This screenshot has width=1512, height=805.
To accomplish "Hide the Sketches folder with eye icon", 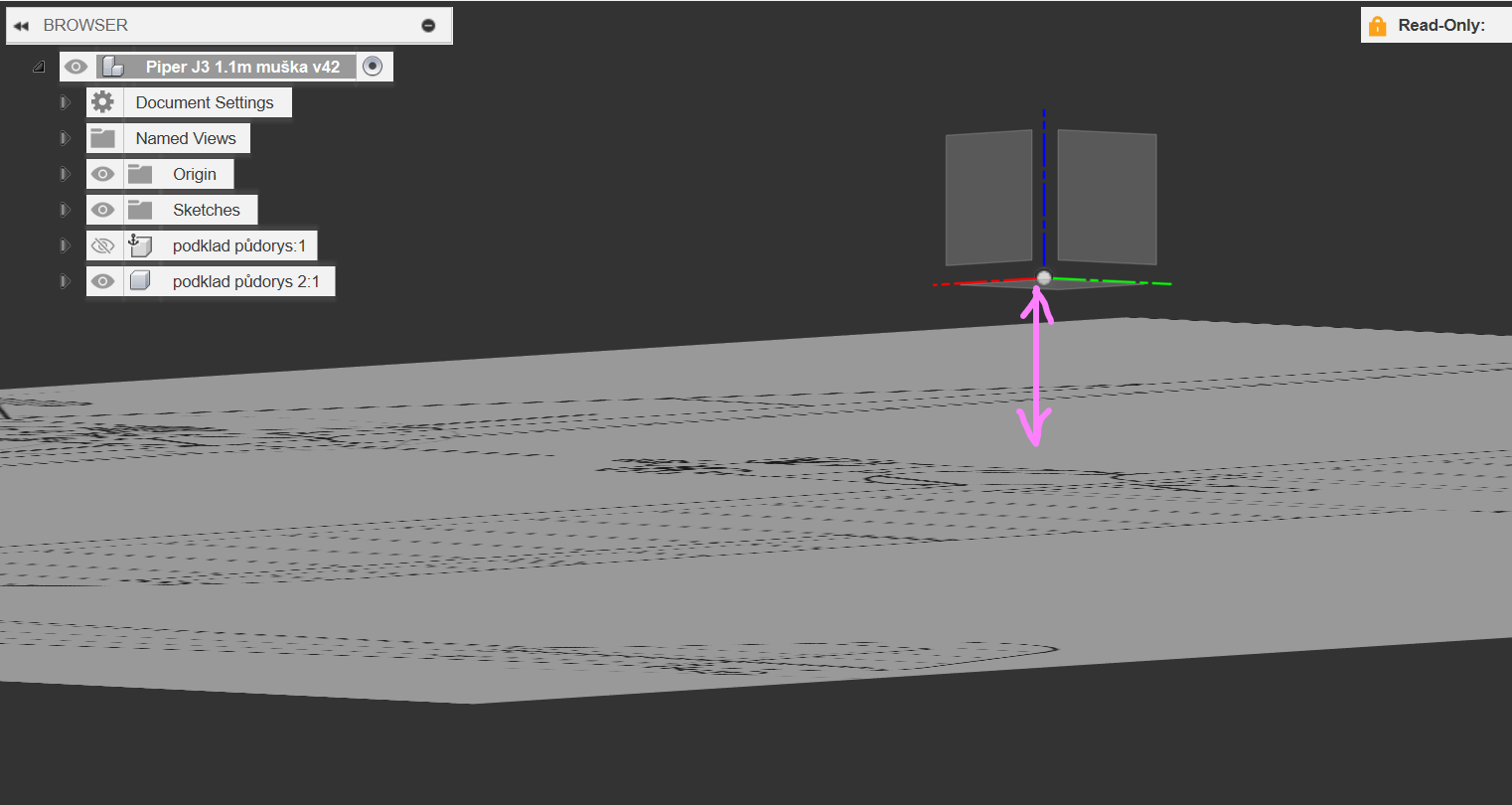I will click(102, 210).
